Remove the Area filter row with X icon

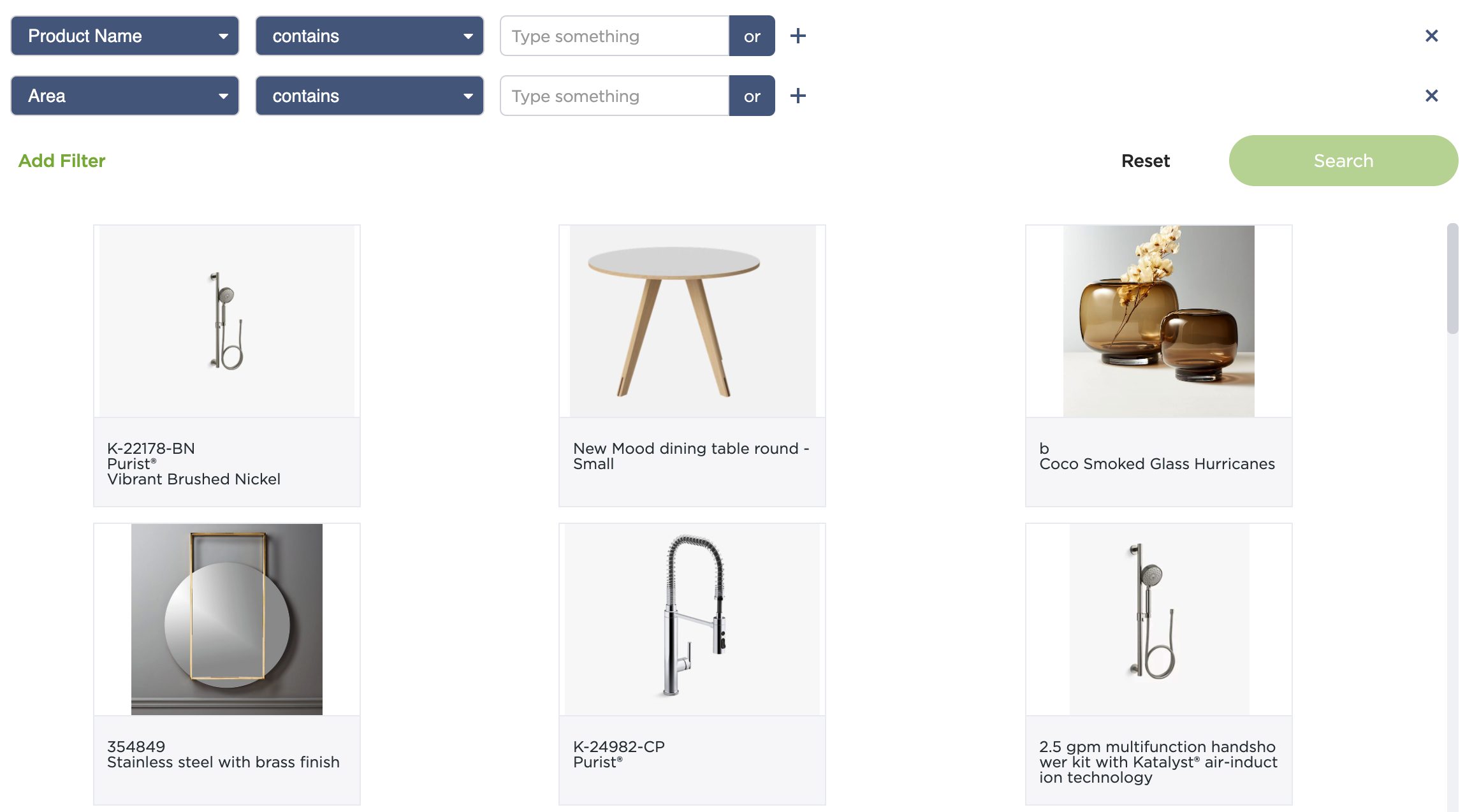pyautogui.click(x=1432, y=96)
